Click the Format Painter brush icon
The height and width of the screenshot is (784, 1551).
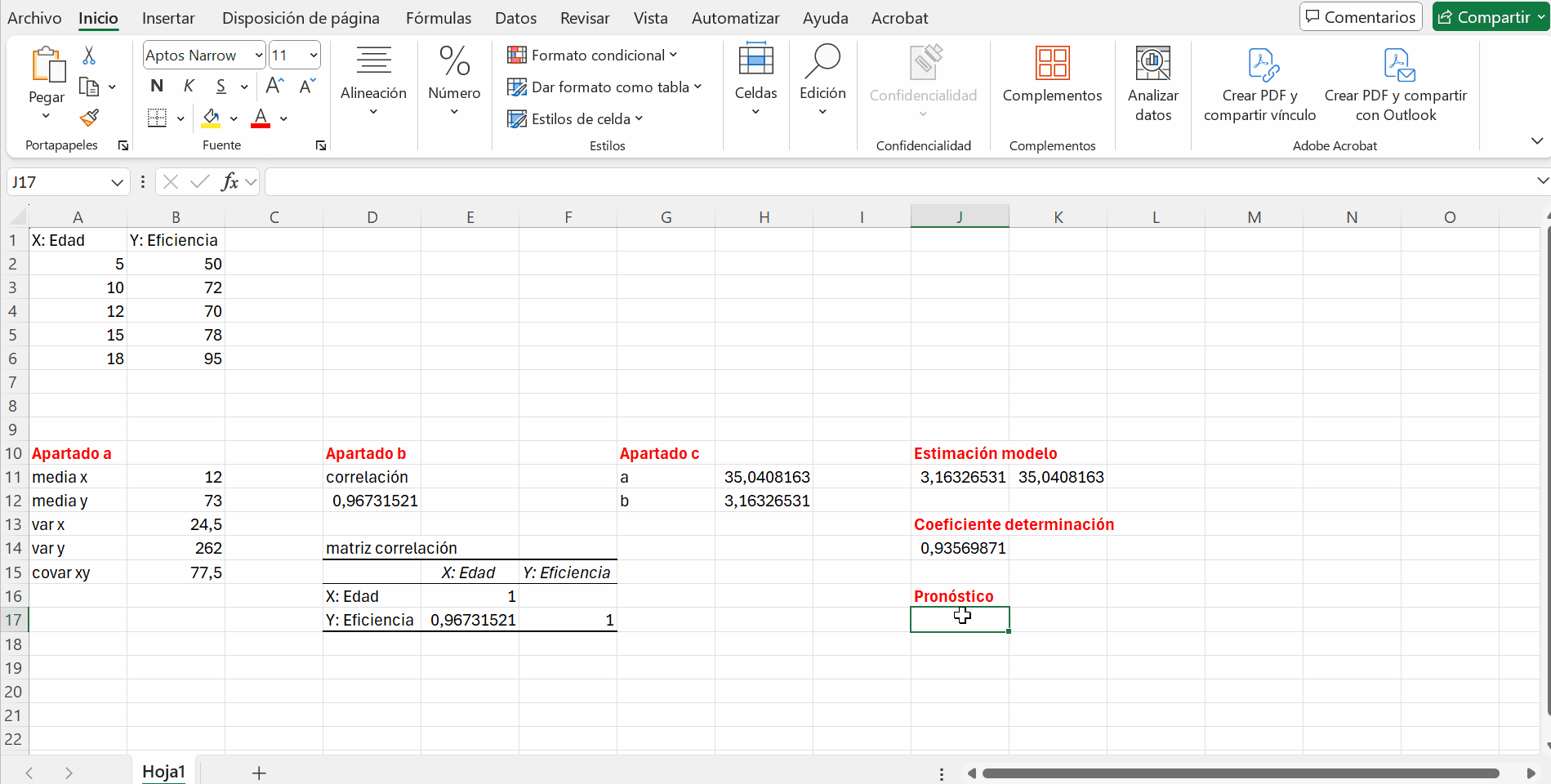click(89, 118)
